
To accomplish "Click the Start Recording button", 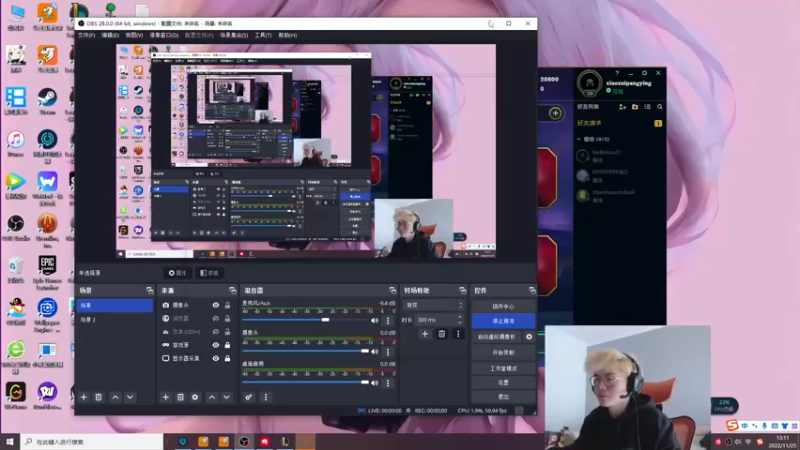I will (503, 353).
